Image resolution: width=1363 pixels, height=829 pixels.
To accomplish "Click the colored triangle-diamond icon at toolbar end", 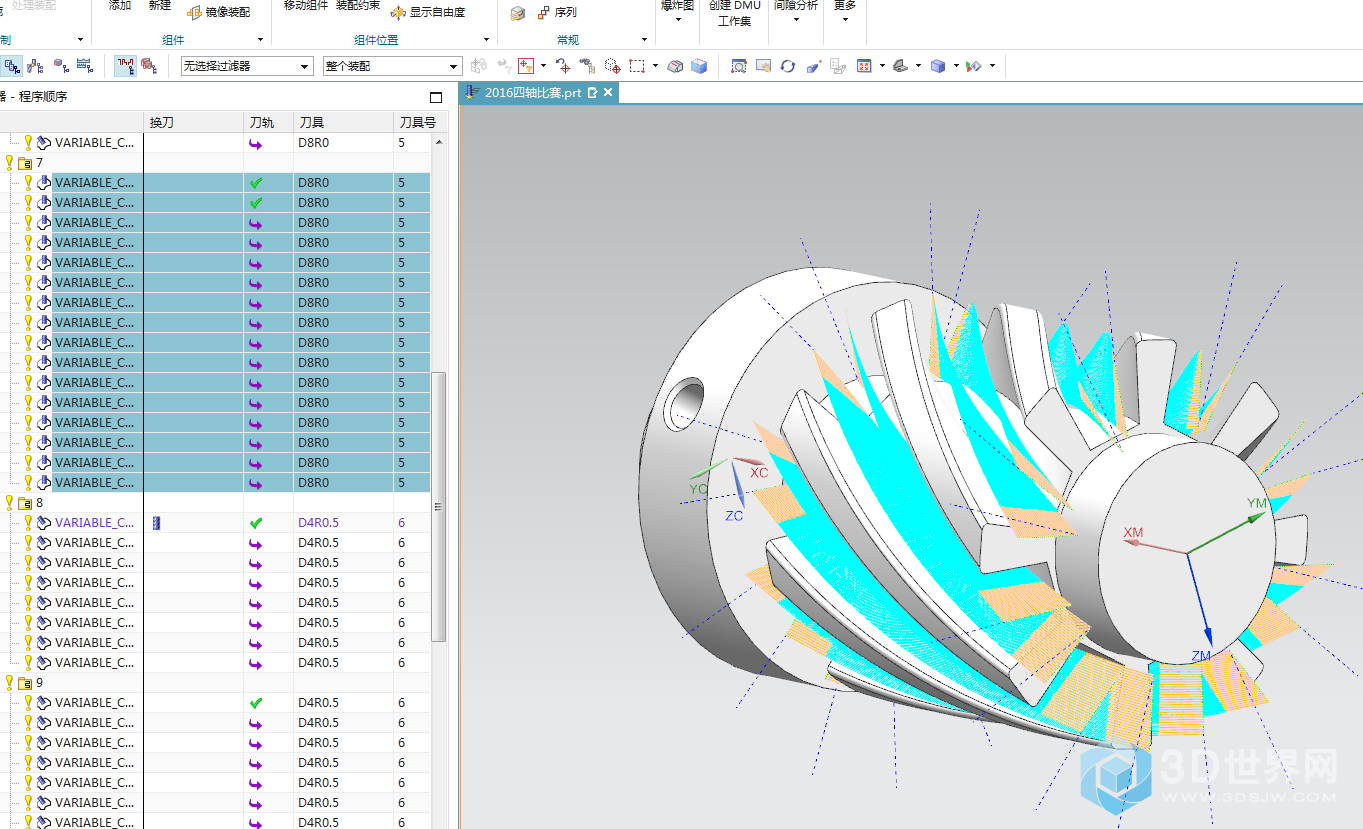I will 975,66.
